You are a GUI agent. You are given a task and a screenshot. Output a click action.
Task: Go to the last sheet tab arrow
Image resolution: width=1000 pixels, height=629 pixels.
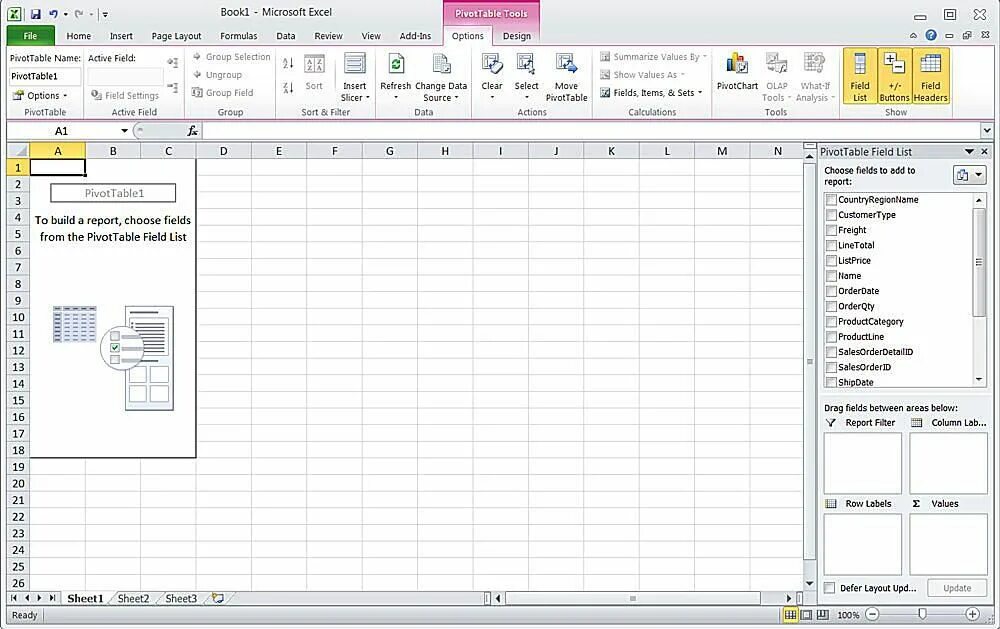(52, 598)
